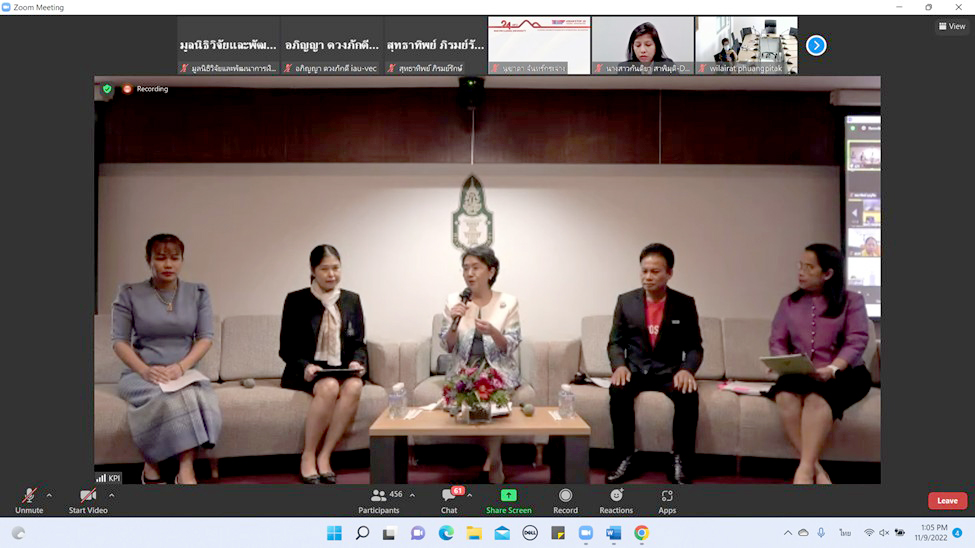This screenshot has height=548, width=975.
Task: Select the thumbnail showing a slide presentation
Action: click(539, 45)
